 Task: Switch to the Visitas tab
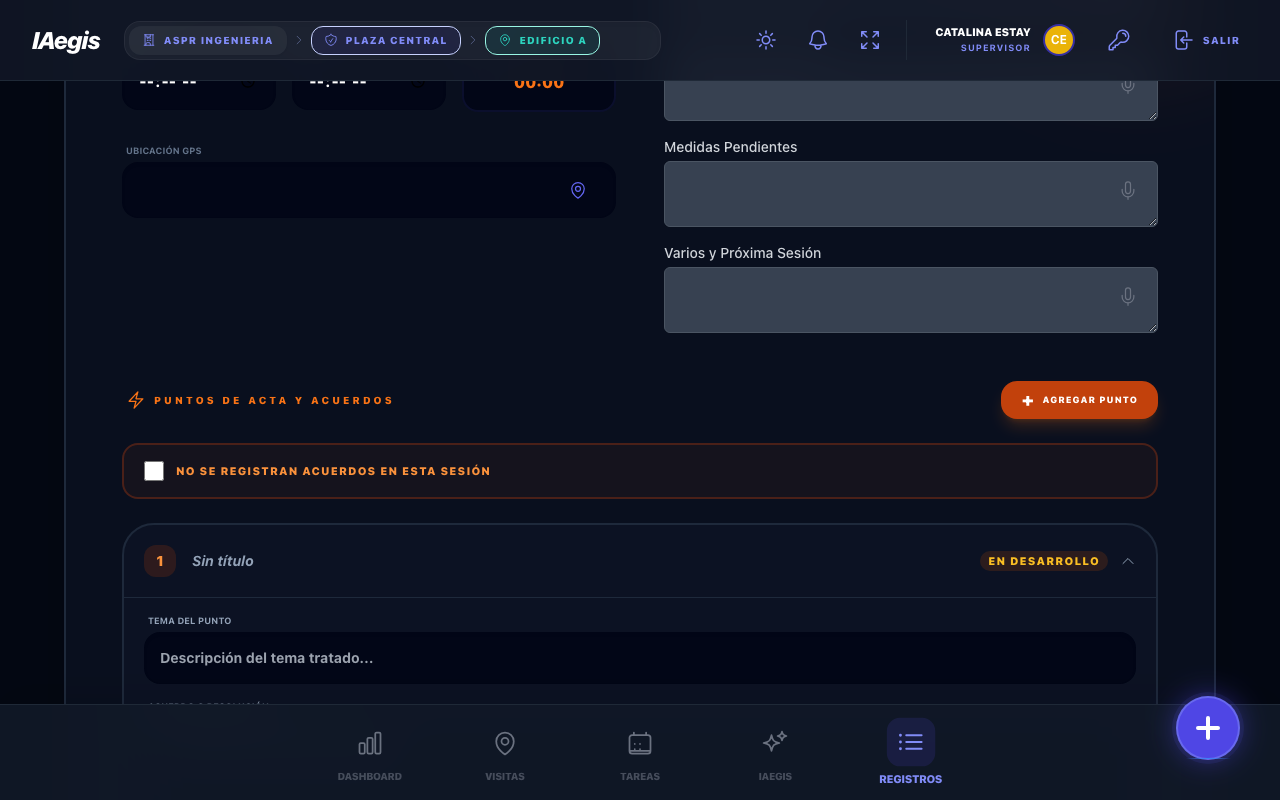point(505,755)
